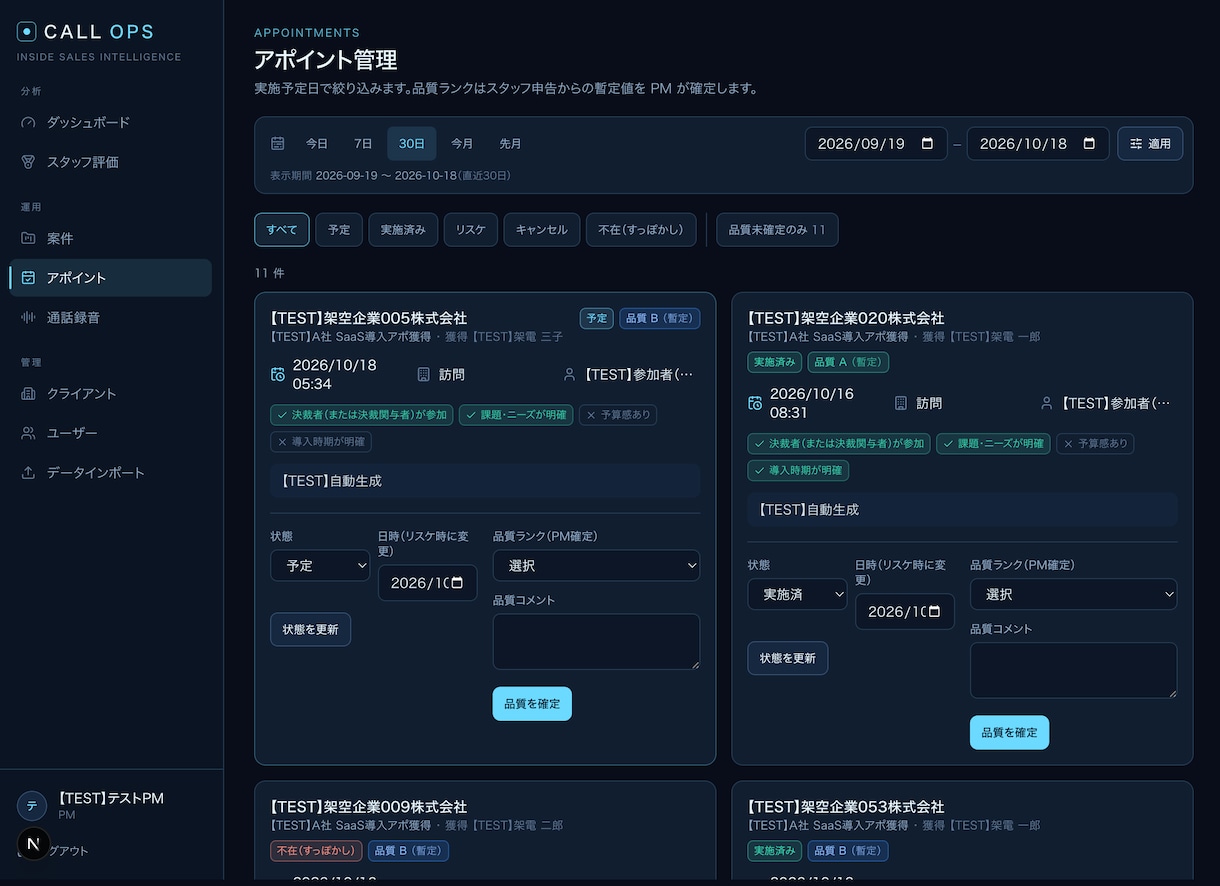Open 状態 dropdown showing 予定

click(320, 565)
